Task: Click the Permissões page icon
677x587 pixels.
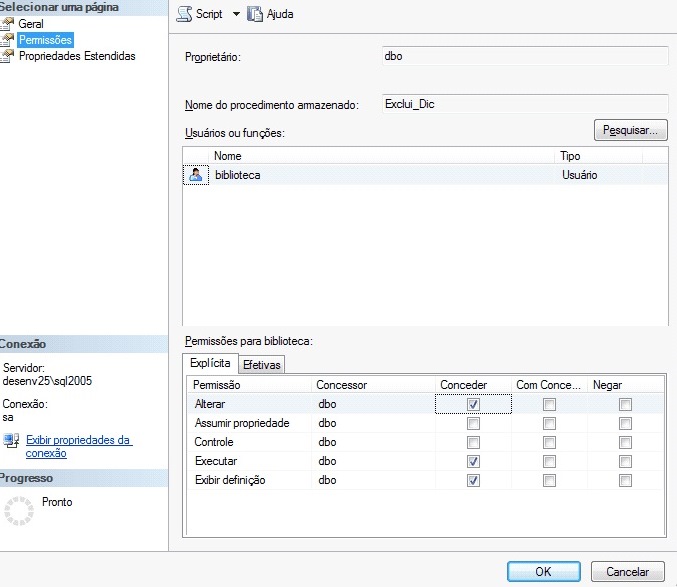Action: click(x=7, y=40)
